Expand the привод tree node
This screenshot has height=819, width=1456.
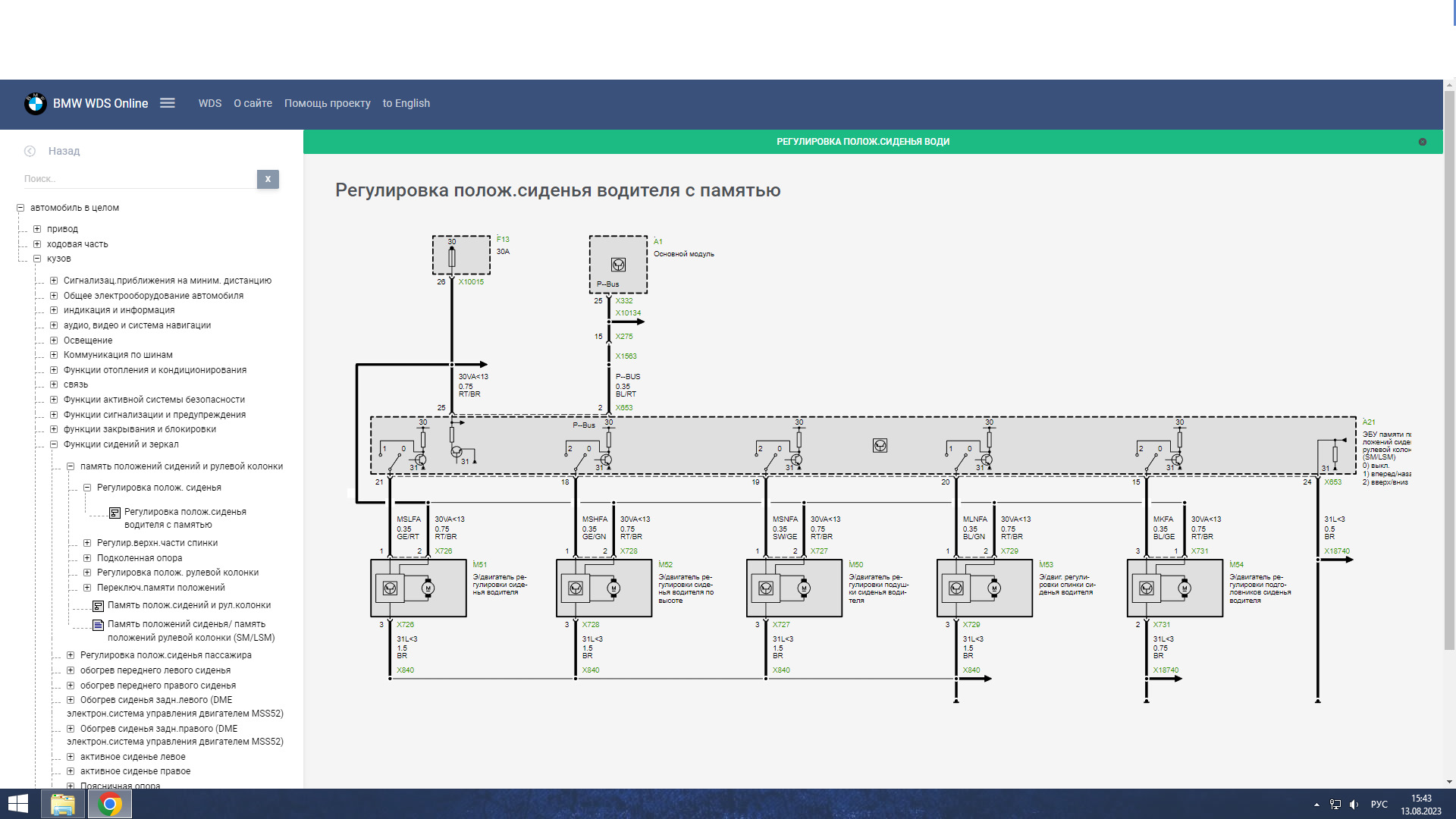point(37,229)
